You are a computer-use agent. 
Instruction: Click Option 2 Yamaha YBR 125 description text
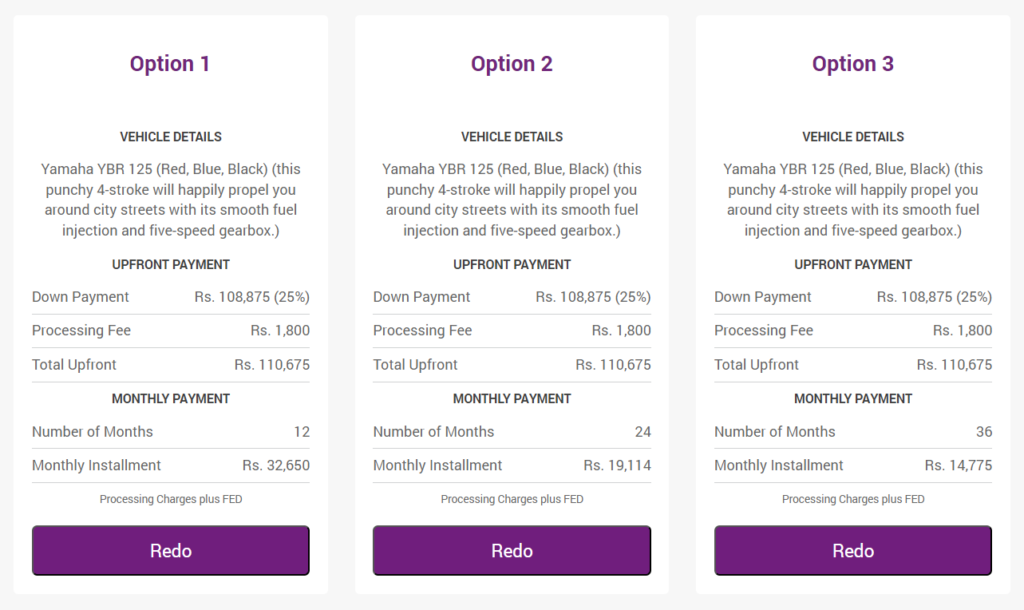(x=512, y=200)
